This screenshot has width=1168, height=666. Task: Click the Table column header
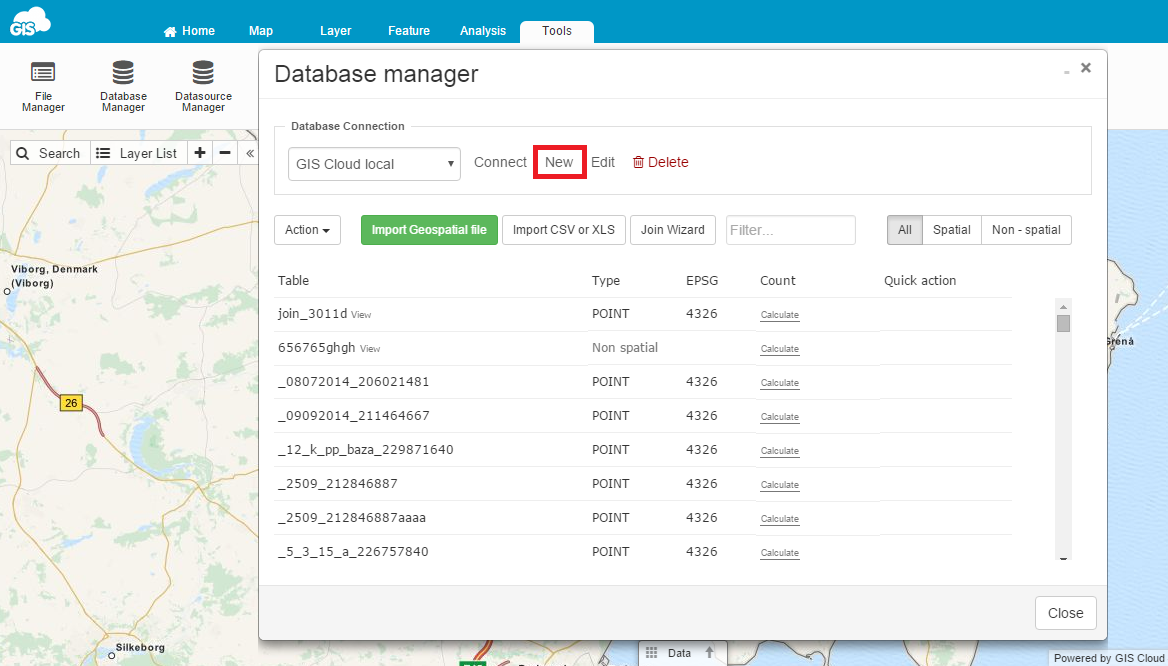coord(293,281)
